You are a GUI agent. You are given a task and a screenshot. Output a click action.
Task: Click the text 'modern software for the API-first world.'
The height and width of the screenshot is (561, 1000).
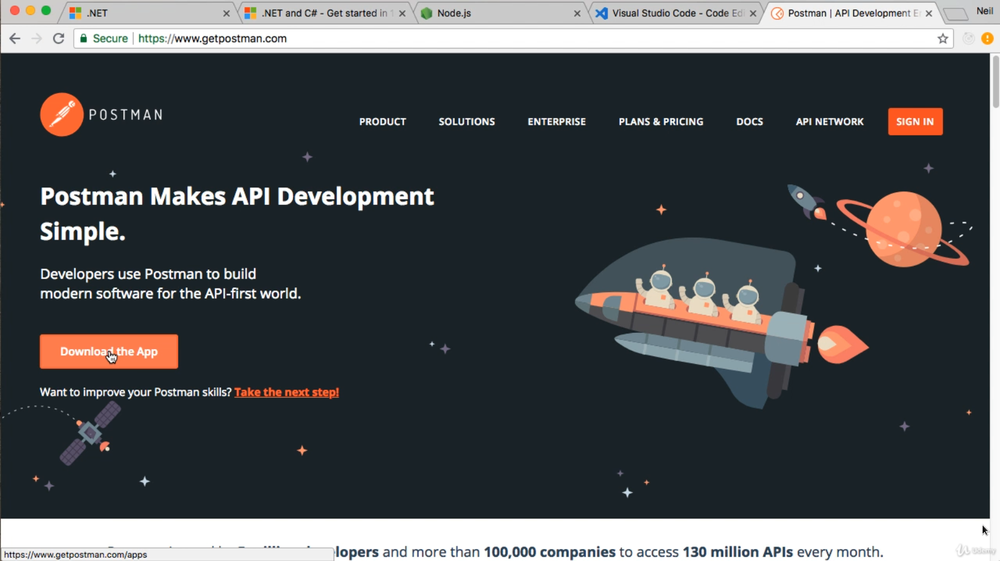click(x=170, y=293)
